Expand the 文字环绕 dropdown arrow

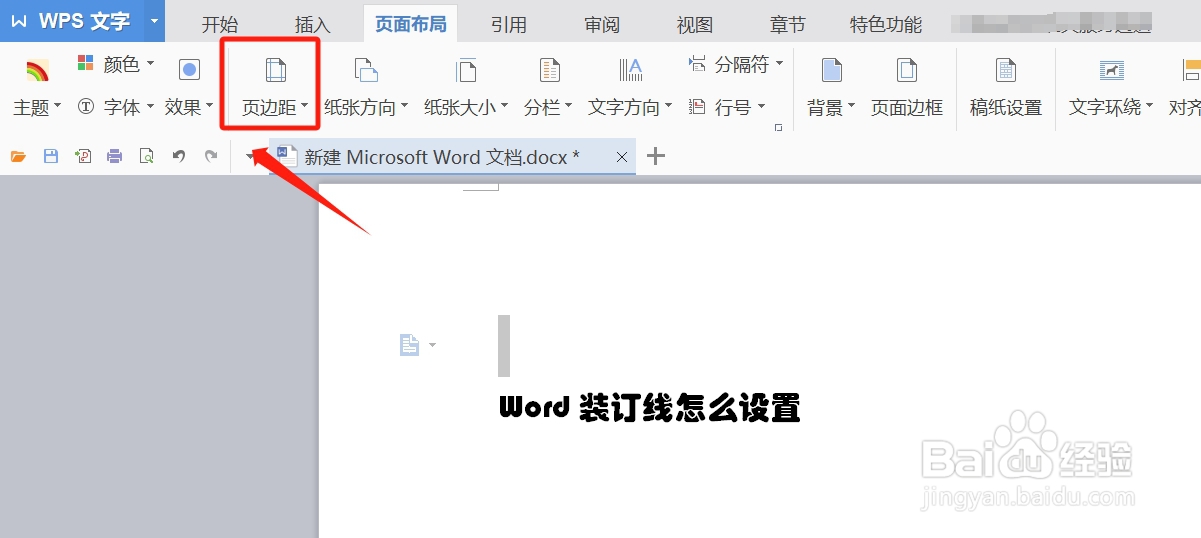(x=1150, y=106)
